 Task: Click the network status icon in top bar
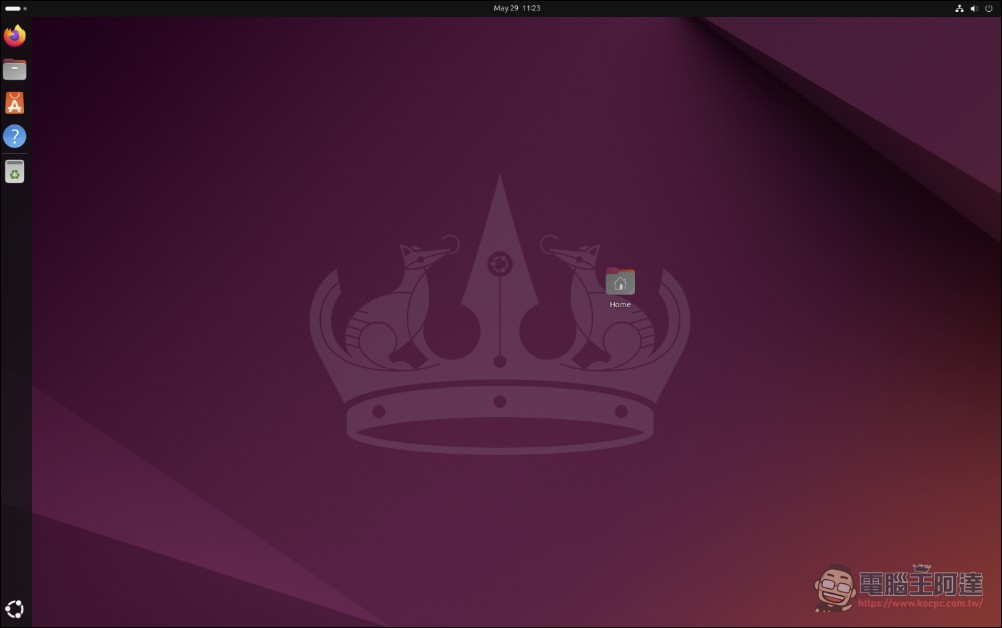[959, 8]
